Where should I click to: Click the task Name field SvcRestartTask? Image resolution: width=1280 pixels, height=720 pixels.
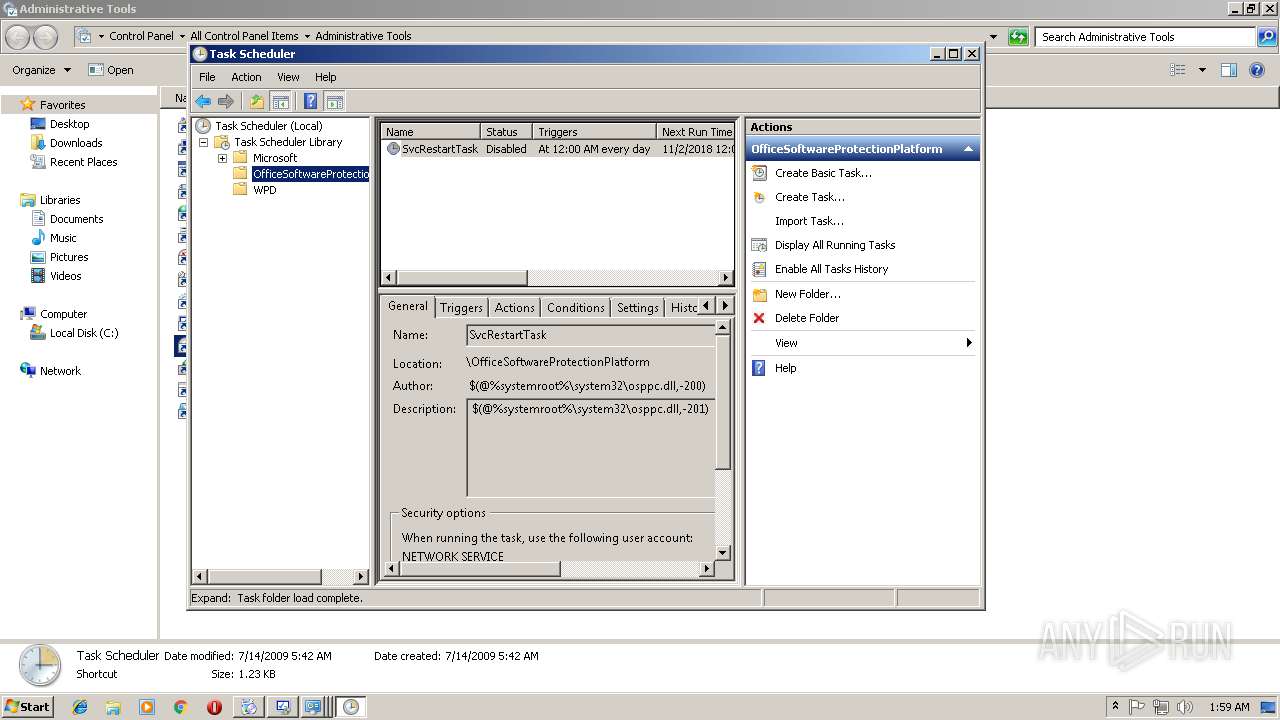click(591, 335)
